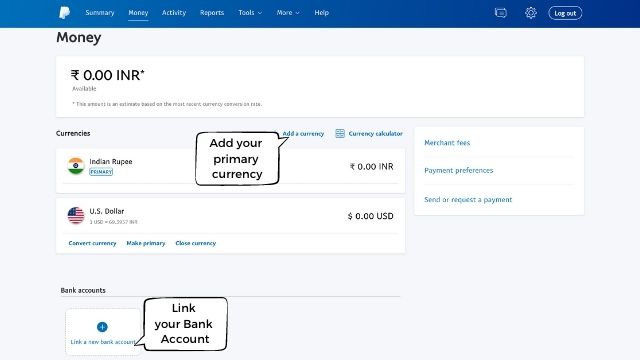Click the Log out button
640x360 pixels.
click(x=565, y=13)
